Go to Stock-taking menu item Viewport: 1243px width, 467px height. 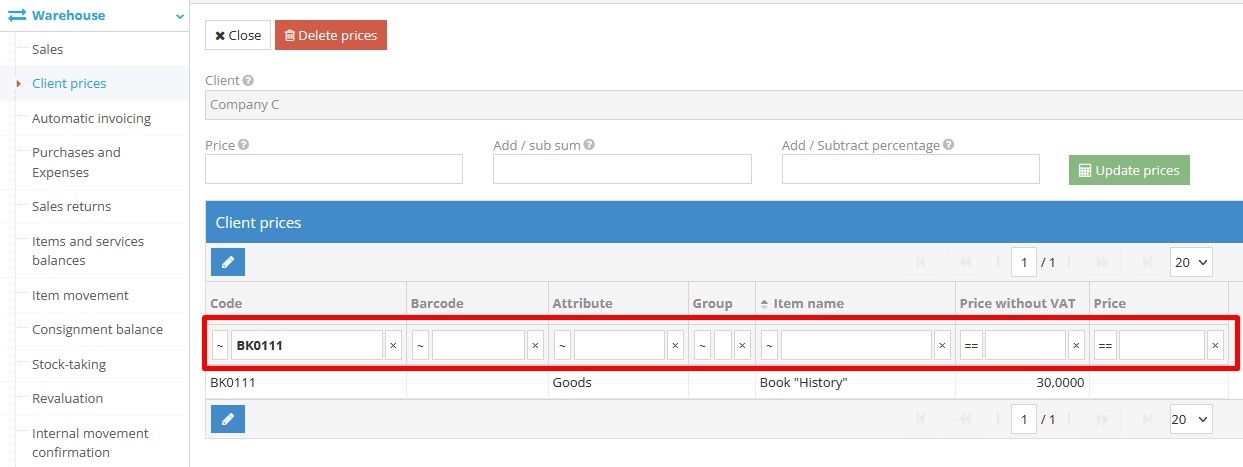(69, 364)
